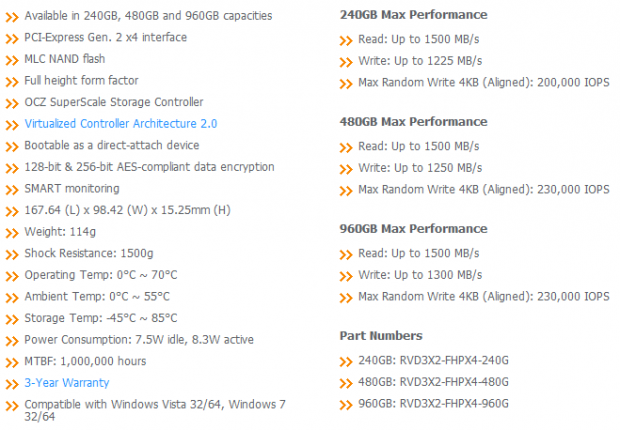The width and height of the screenshot is (620, 430).
Task: Click the arrow icon before Weight: 114g
Action: pos(12,233)
